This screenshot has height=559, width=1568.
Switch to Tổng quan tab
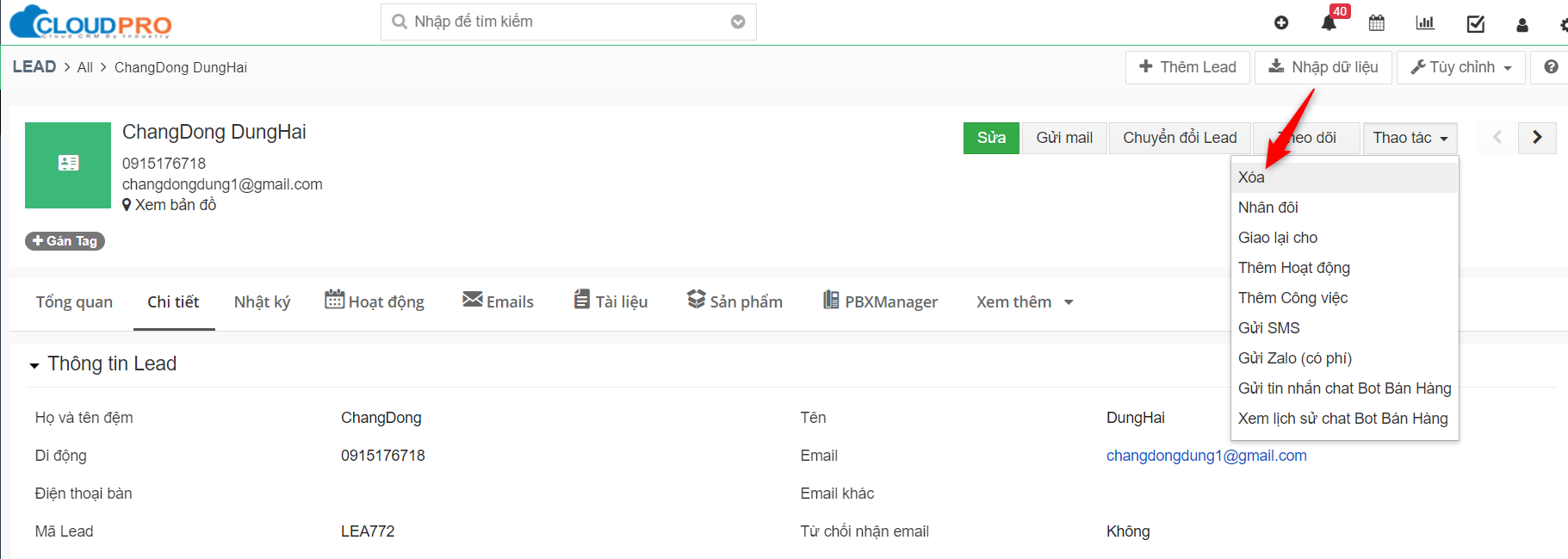point(74,302)
